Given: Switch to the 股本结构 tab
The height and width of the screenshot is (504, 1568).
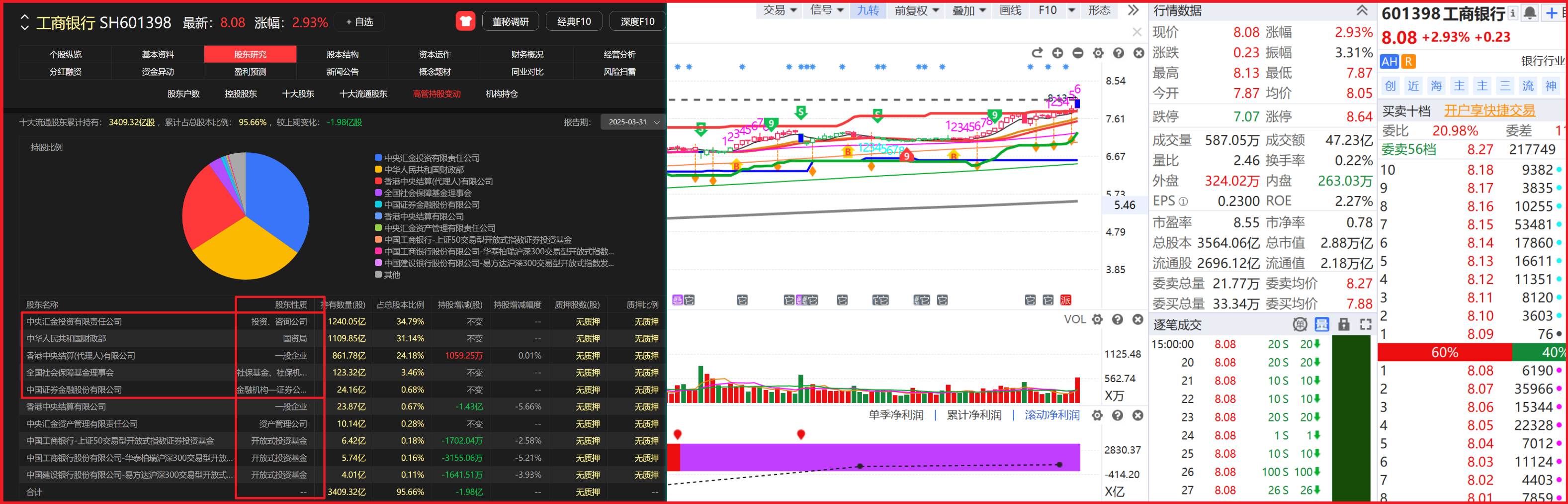Looking at the screenshot, I should pos(343,54).
